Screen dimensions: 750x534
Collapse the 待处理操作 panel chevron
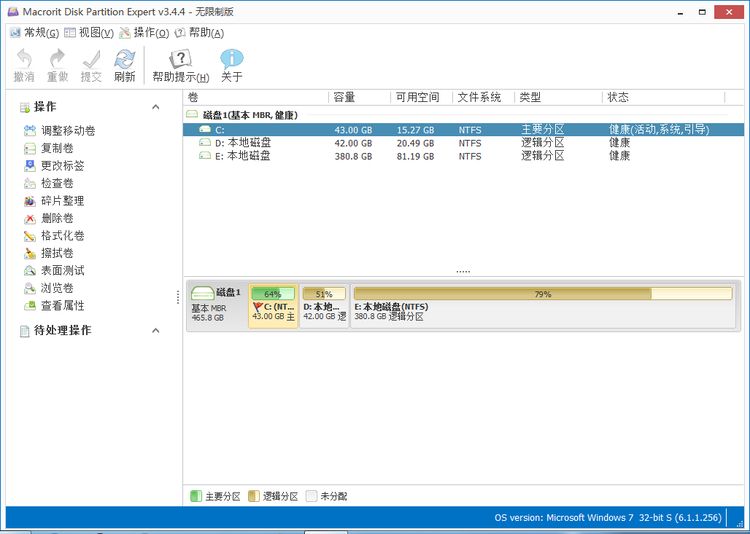point(155,330)
